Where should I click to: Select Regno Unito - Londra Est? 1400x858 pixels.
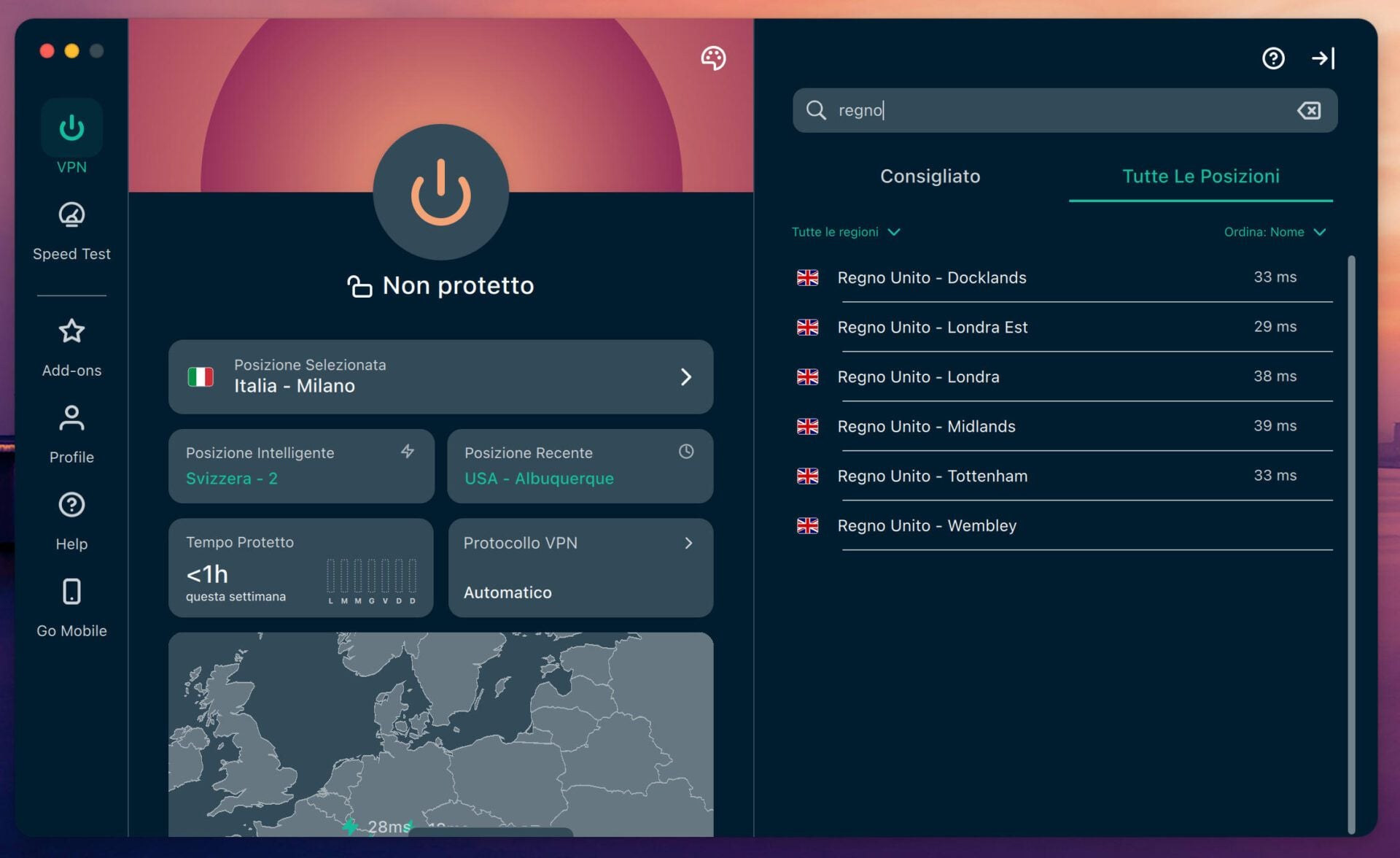[x=1065, y=327]
